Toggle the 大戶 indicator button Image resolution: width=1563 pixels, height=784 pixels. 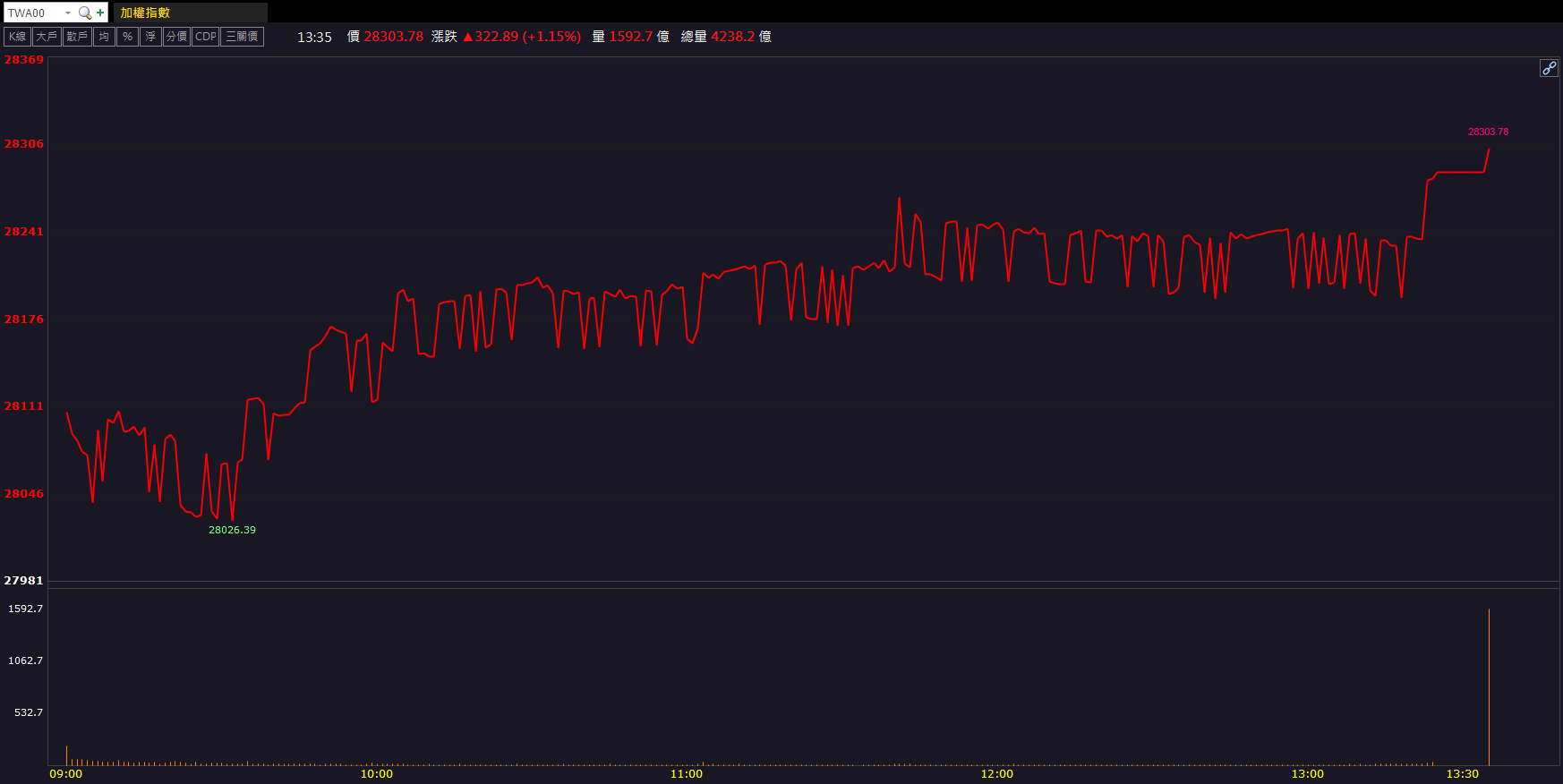pos(47,37)
